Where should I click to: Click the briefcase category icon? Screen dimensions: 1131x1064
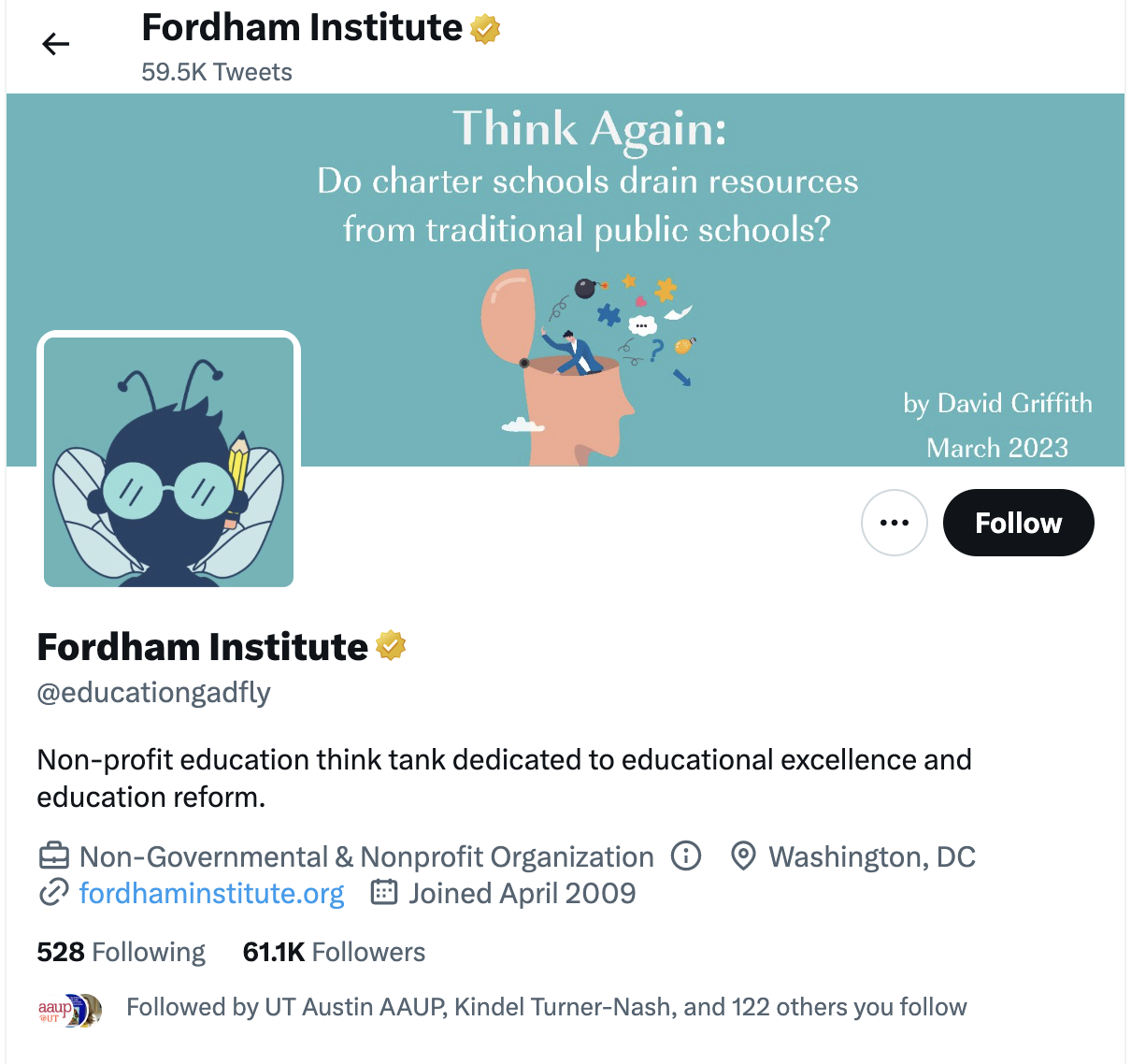[53, 856]
